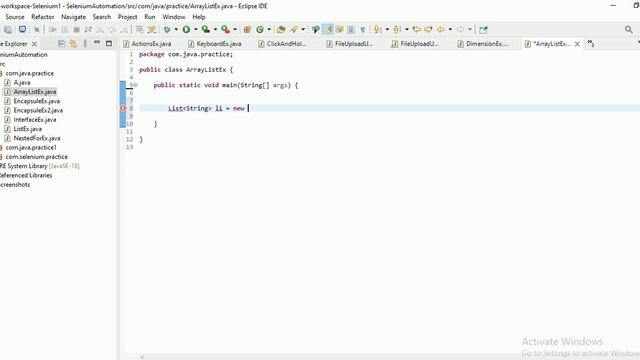The image size is (640, 360).
Task: Click the Open Type icon
Action: (x=281, y=29)
